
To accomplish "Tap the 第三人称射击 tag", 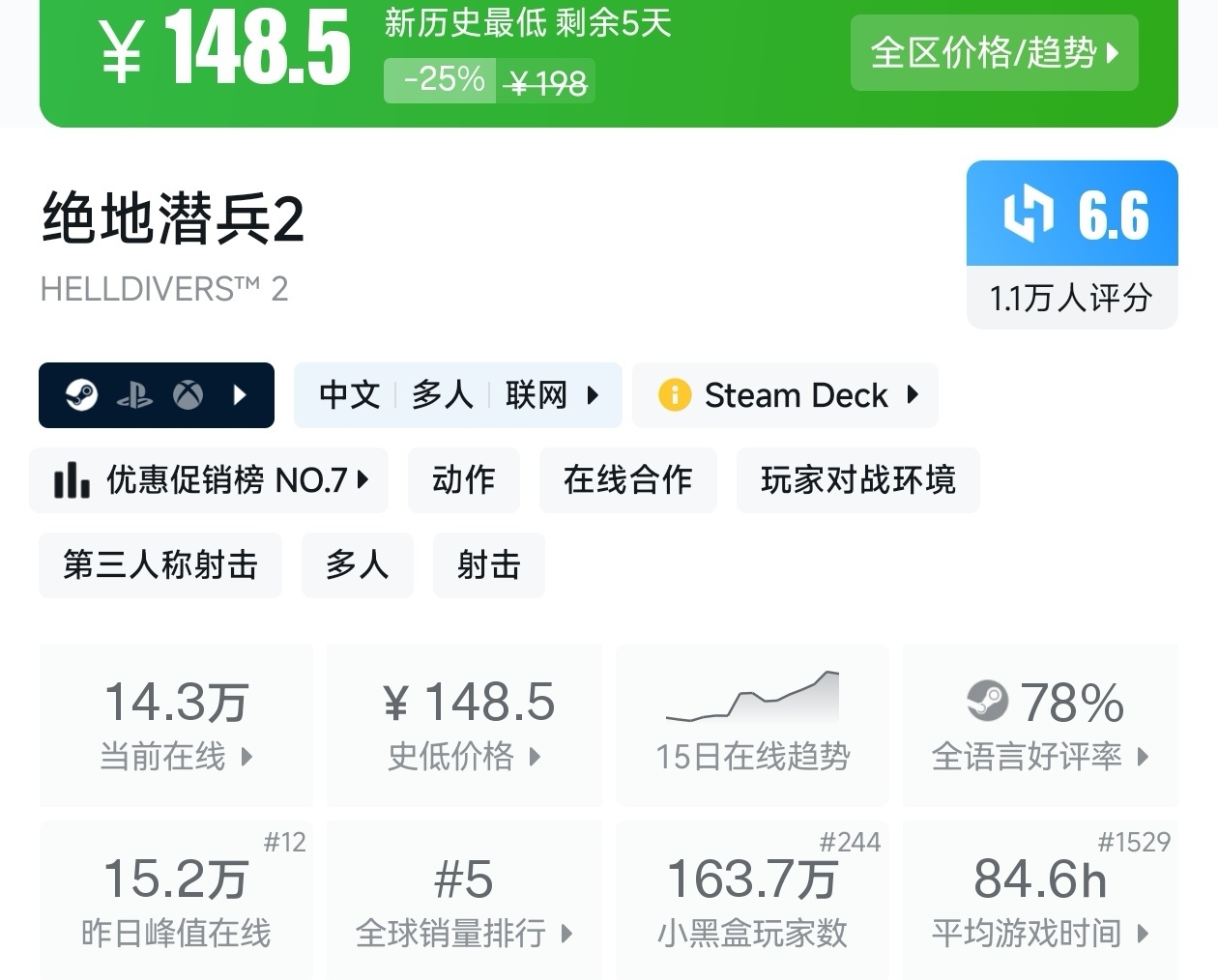I will [160, 564].
